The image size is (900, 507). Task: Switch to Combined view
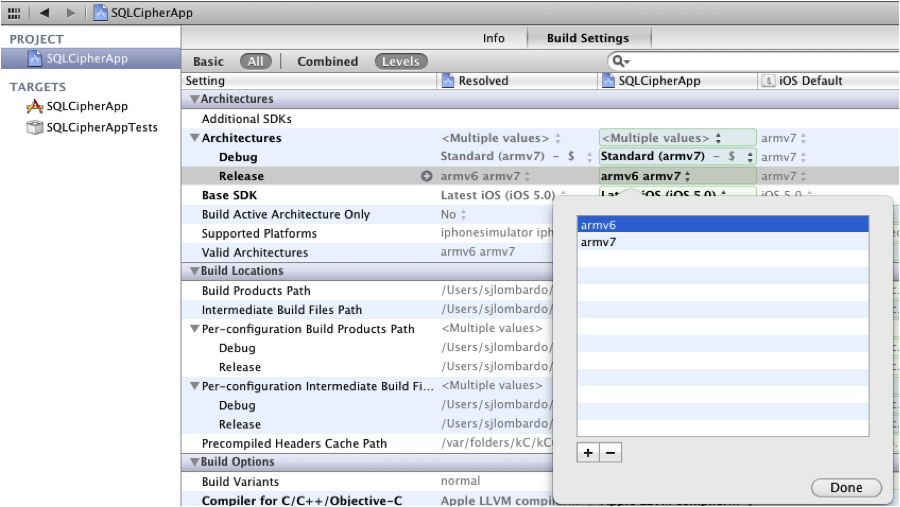327,61
